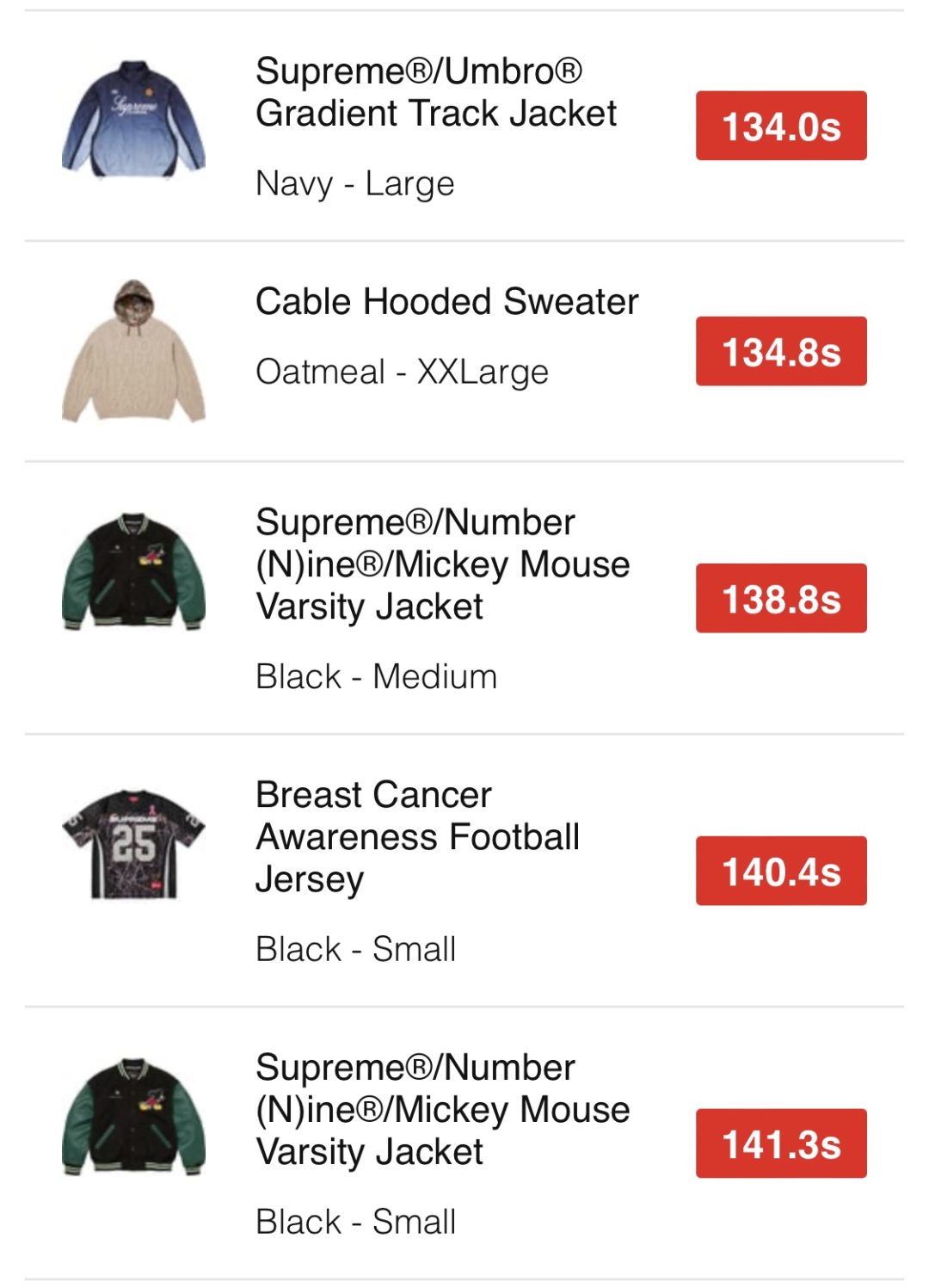
Task: Click the 140.4s red badge
Action: point(780,871)
